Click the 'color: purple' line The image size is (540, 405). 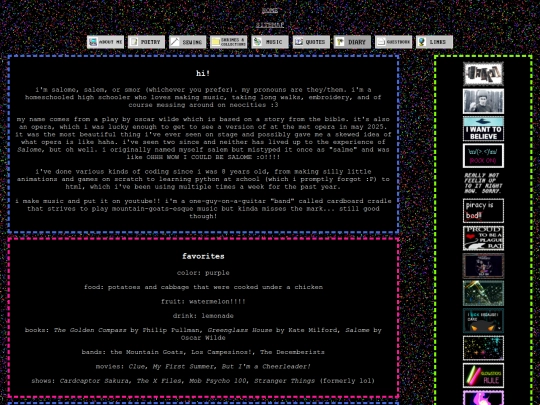point(203,273)
